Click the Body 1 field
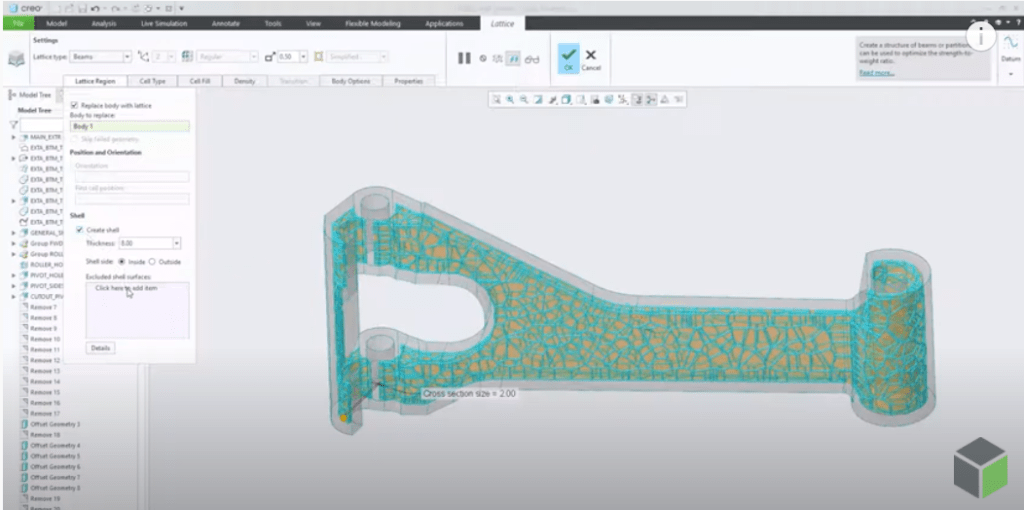Image resolution: width=1024 pixels, height=510 pixels. point(129,127)
